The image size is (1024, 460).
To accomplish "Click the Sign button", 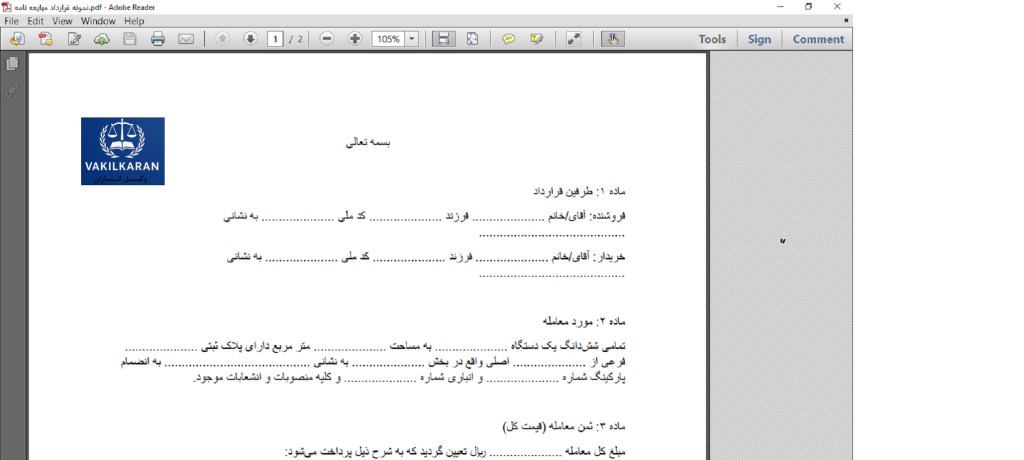I will pos(759,39).
